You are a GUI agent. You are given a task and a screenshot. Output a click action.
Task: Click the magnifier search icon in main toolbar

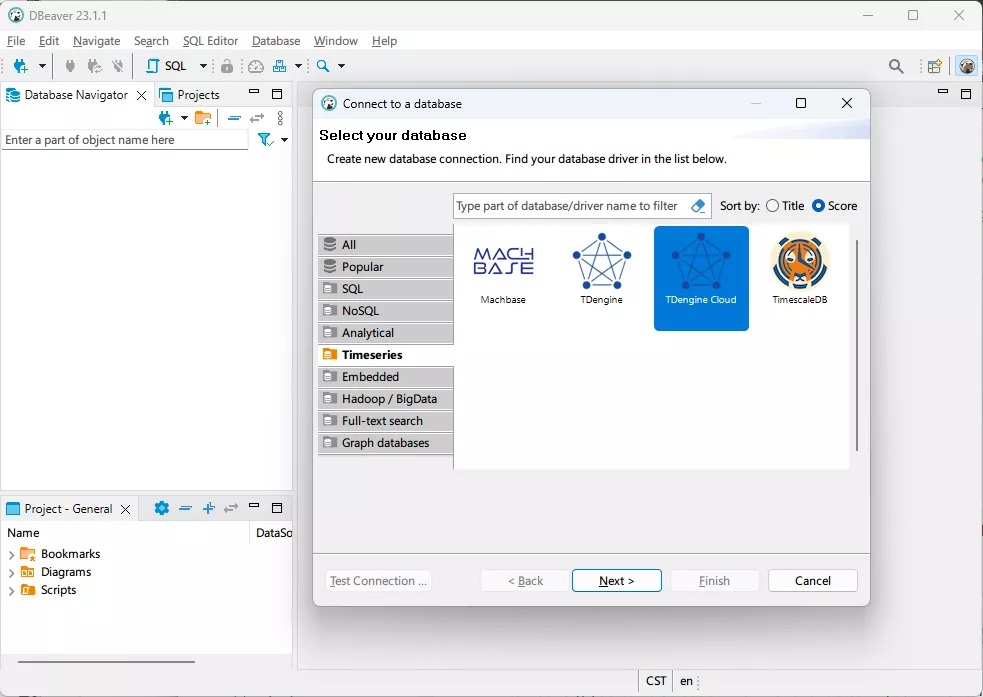323,66
